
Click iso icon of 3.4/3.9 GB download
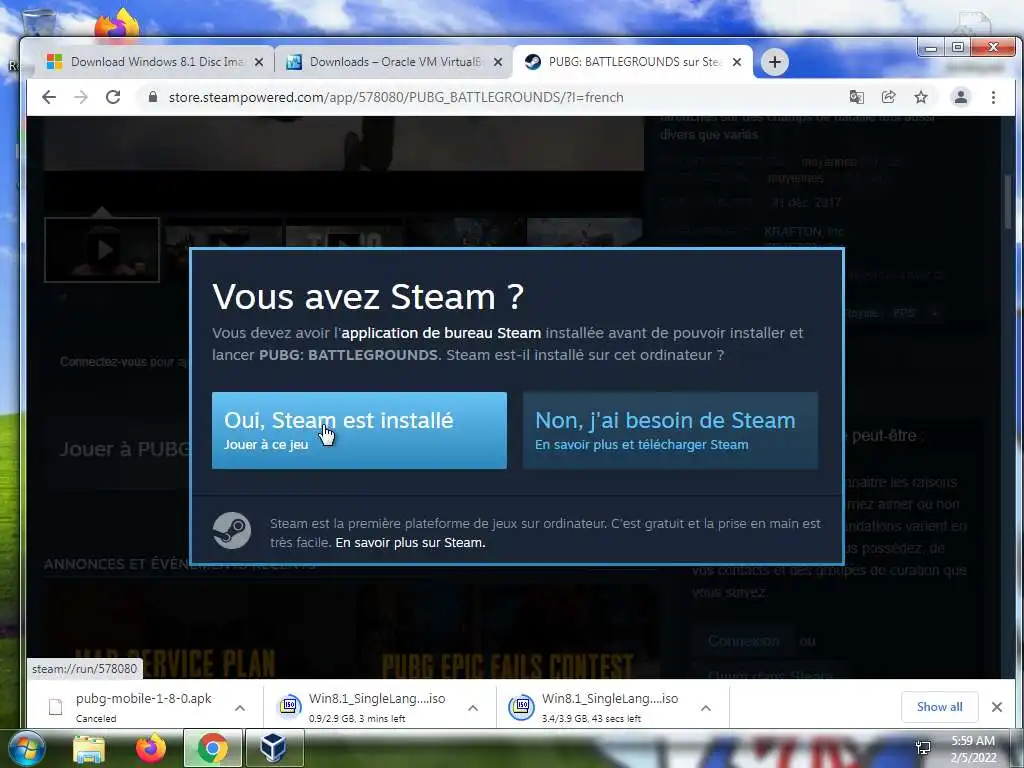(x=521, y=707)
